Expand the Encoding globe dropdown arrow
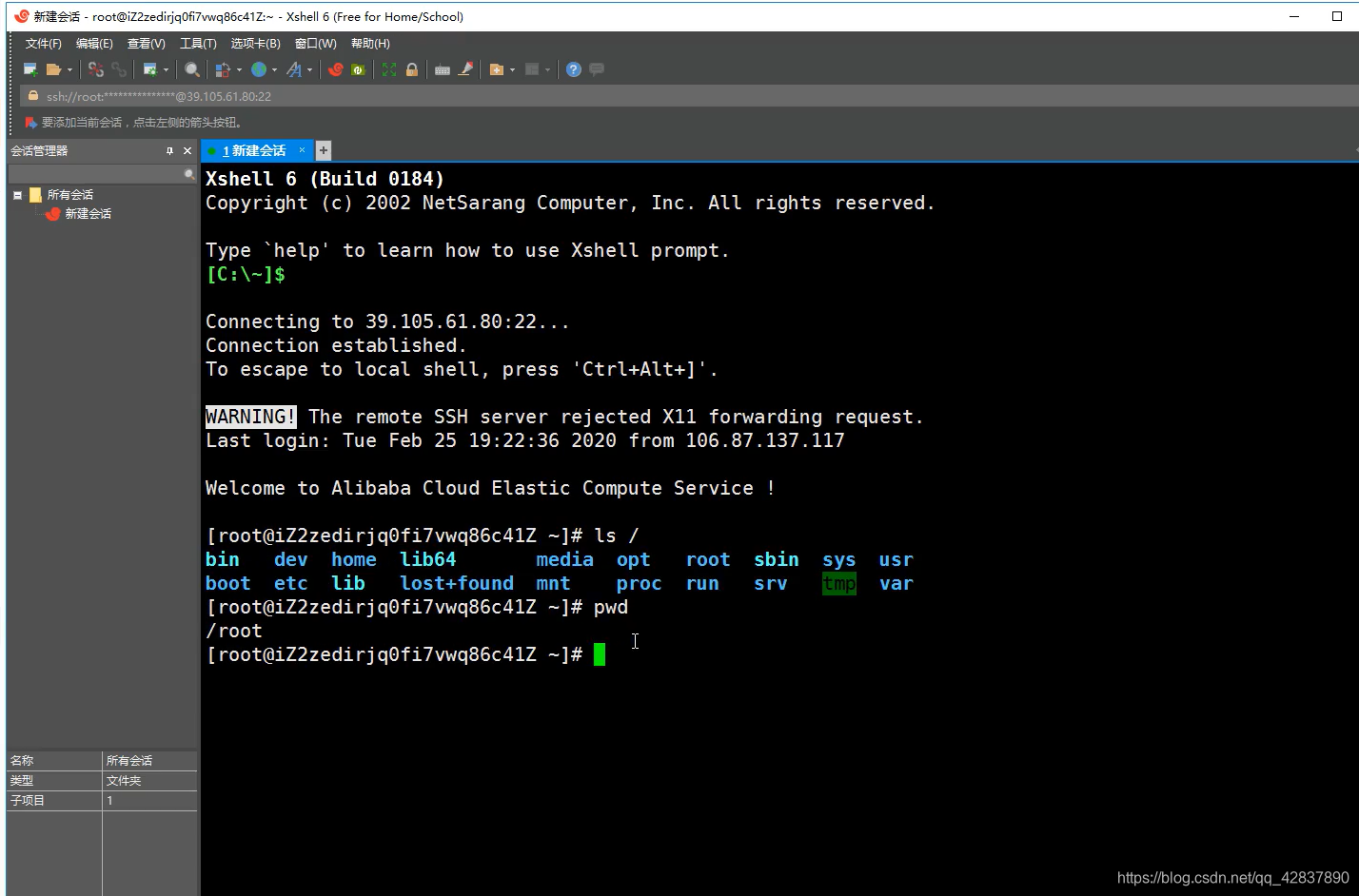 (x=275, y=69)
